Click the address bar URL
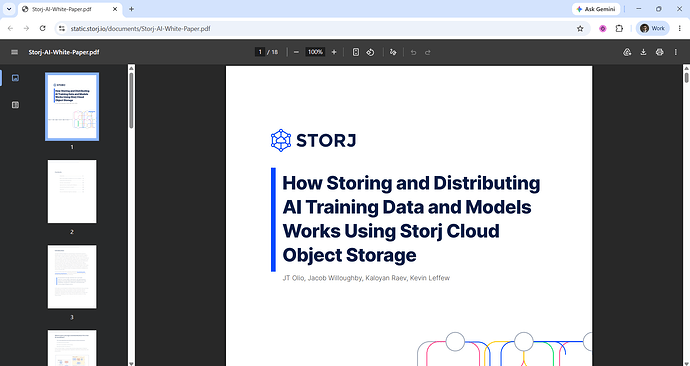Viewport: 690px width, 366px height. pos(140,29)
